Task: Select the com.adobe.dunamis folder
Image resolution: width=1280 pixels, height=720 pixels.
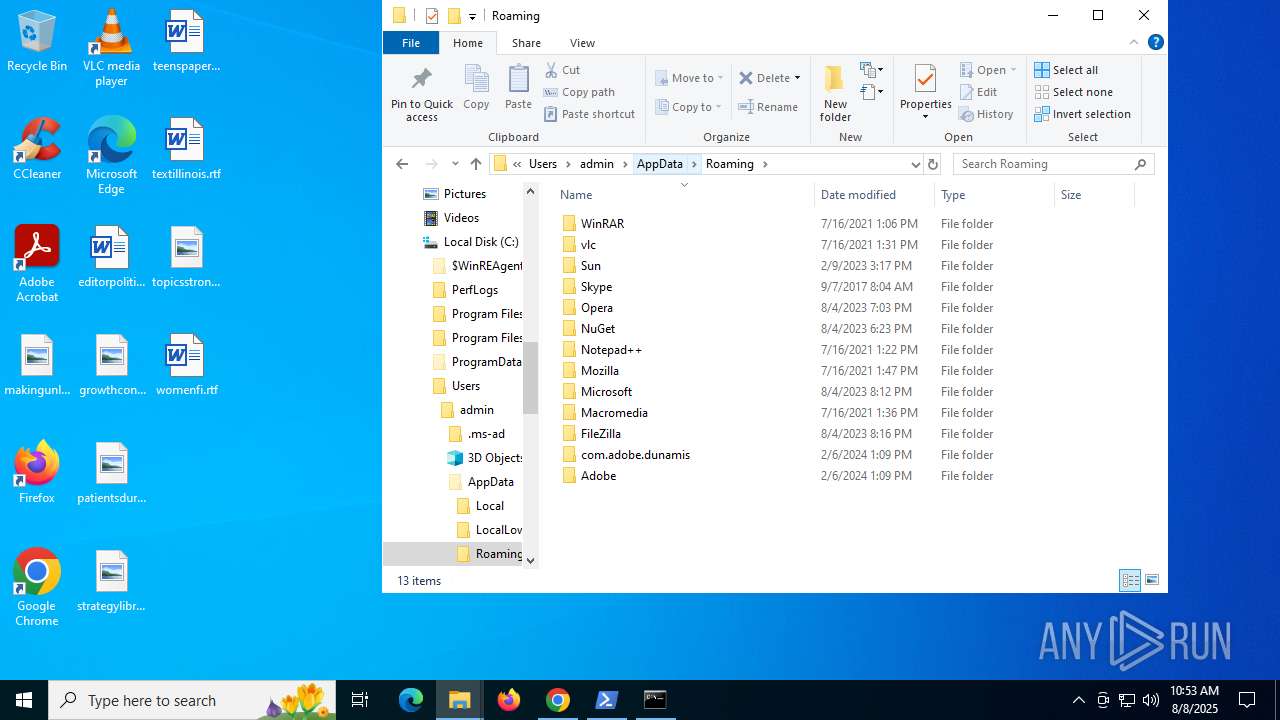Action: [x=635, y=455]
